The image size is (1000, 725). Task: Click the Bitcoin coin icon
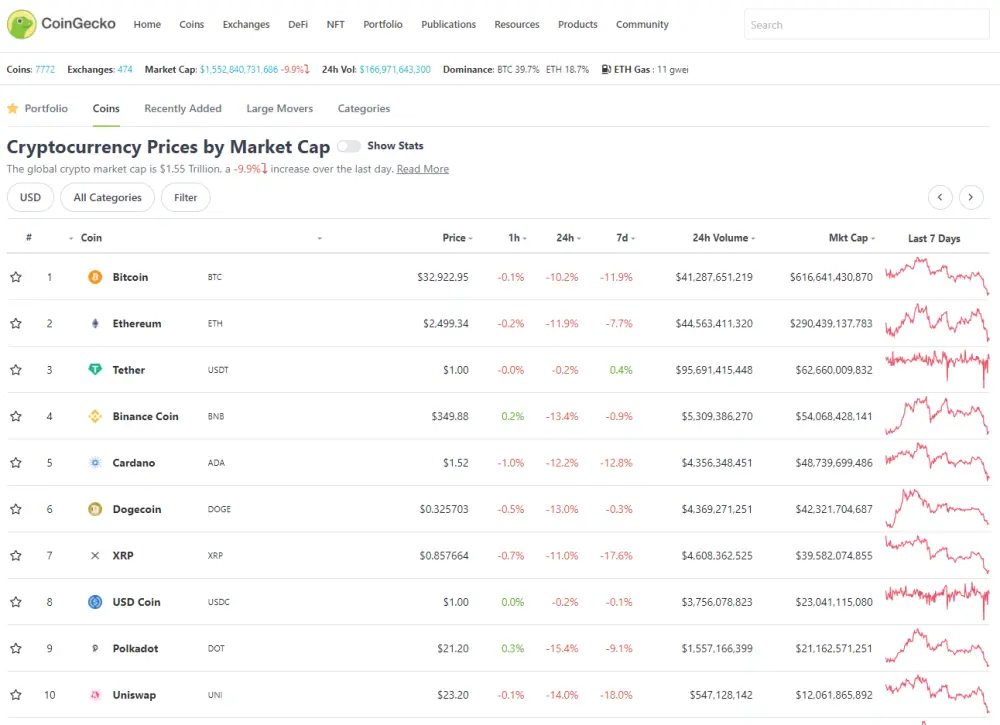pos(95,277)
